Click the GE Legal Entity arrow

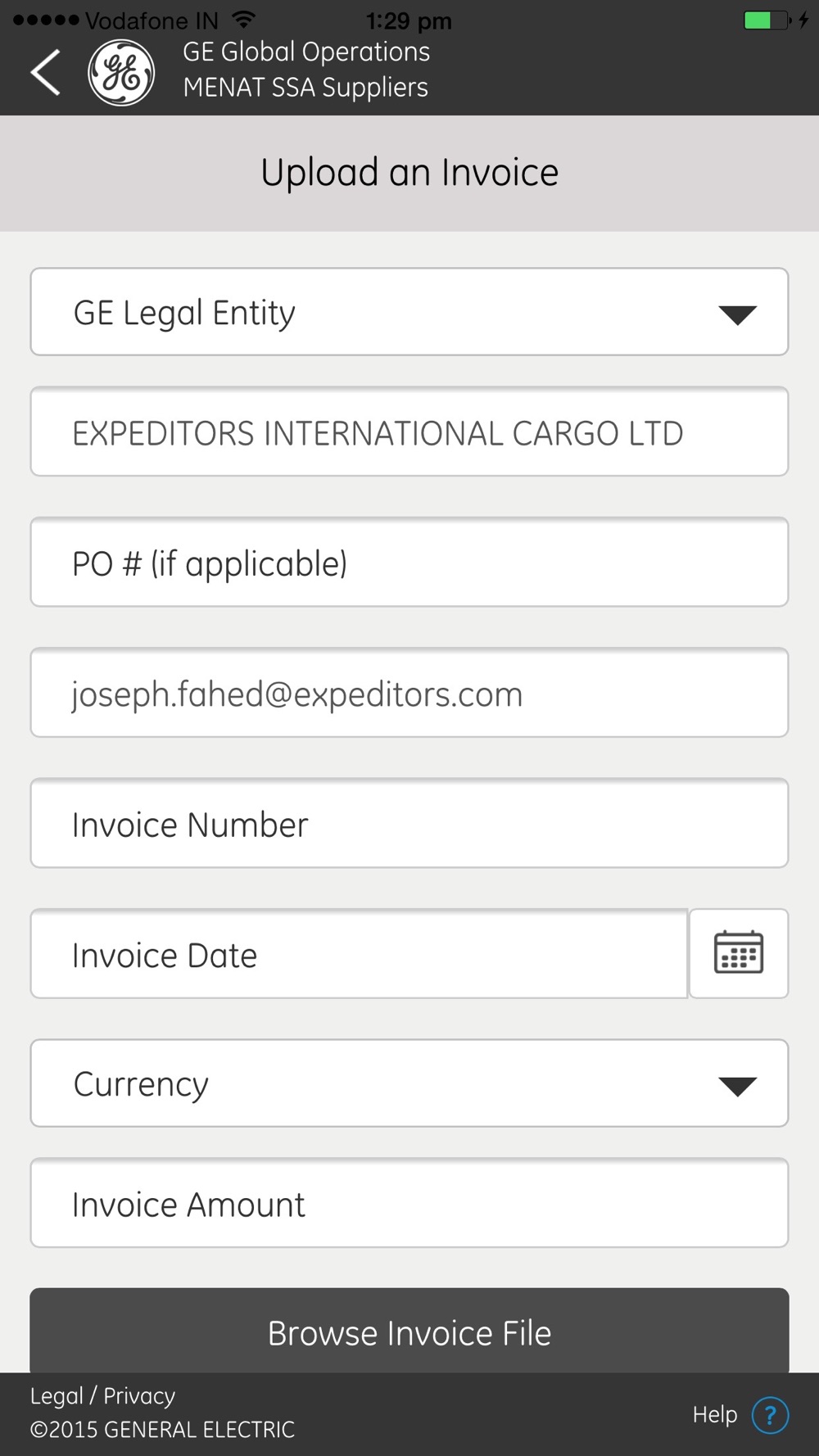pos(737,314)
